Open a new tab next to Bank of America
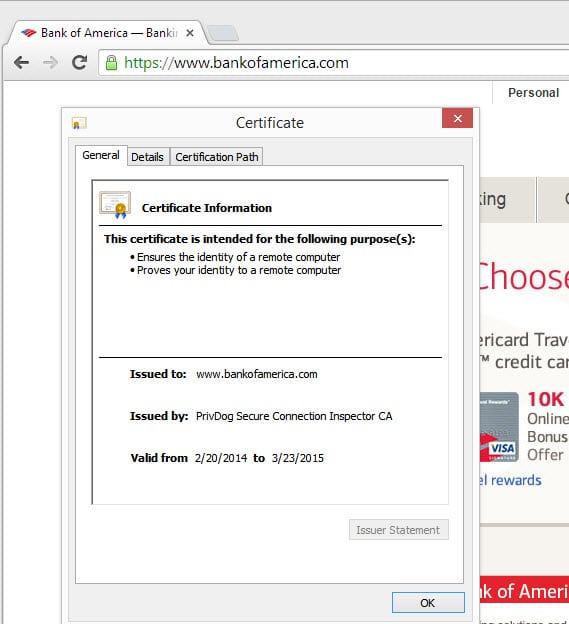The image size is (569, 624). (x=223, y=34)
